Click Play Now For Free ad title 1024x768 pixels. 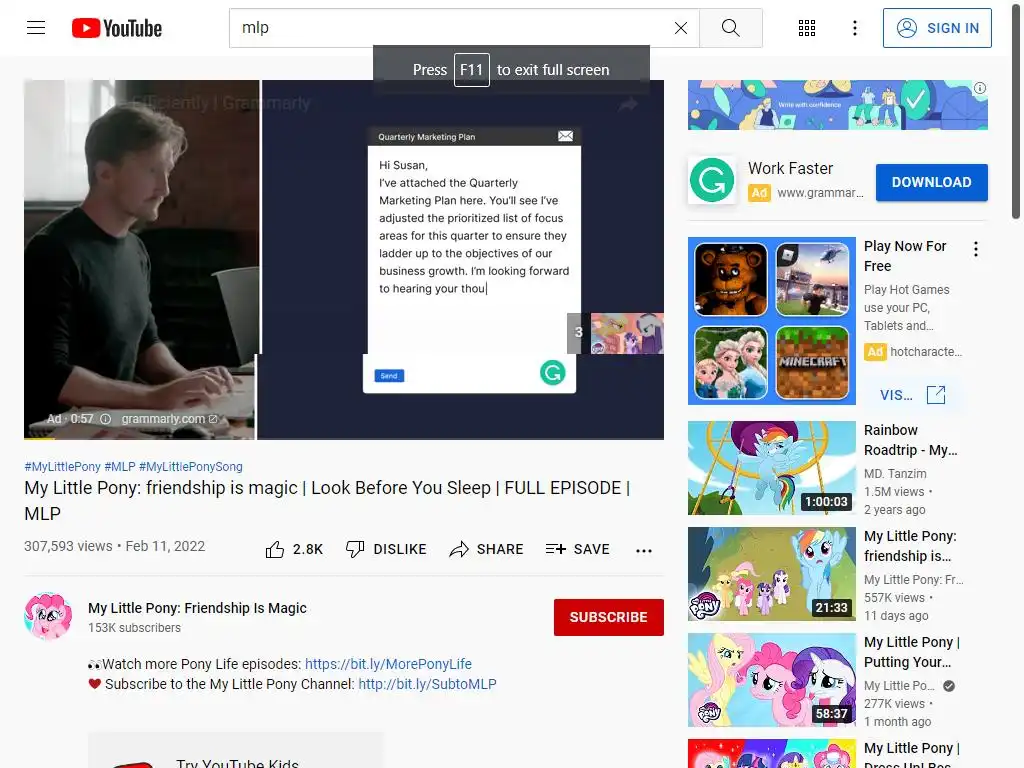[905, 256]
